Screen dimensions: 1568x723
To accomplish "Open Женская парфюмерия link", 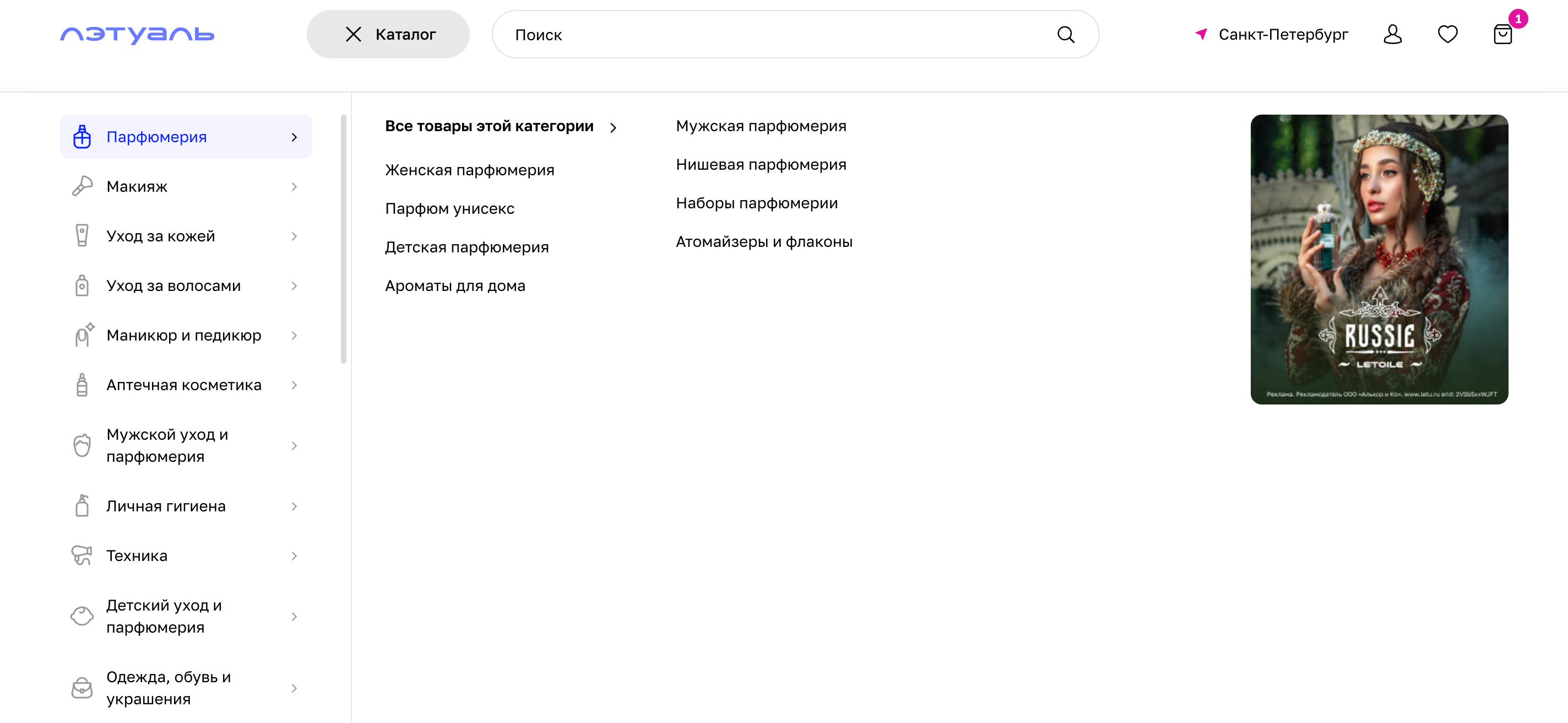I will (x=469, y=170).
